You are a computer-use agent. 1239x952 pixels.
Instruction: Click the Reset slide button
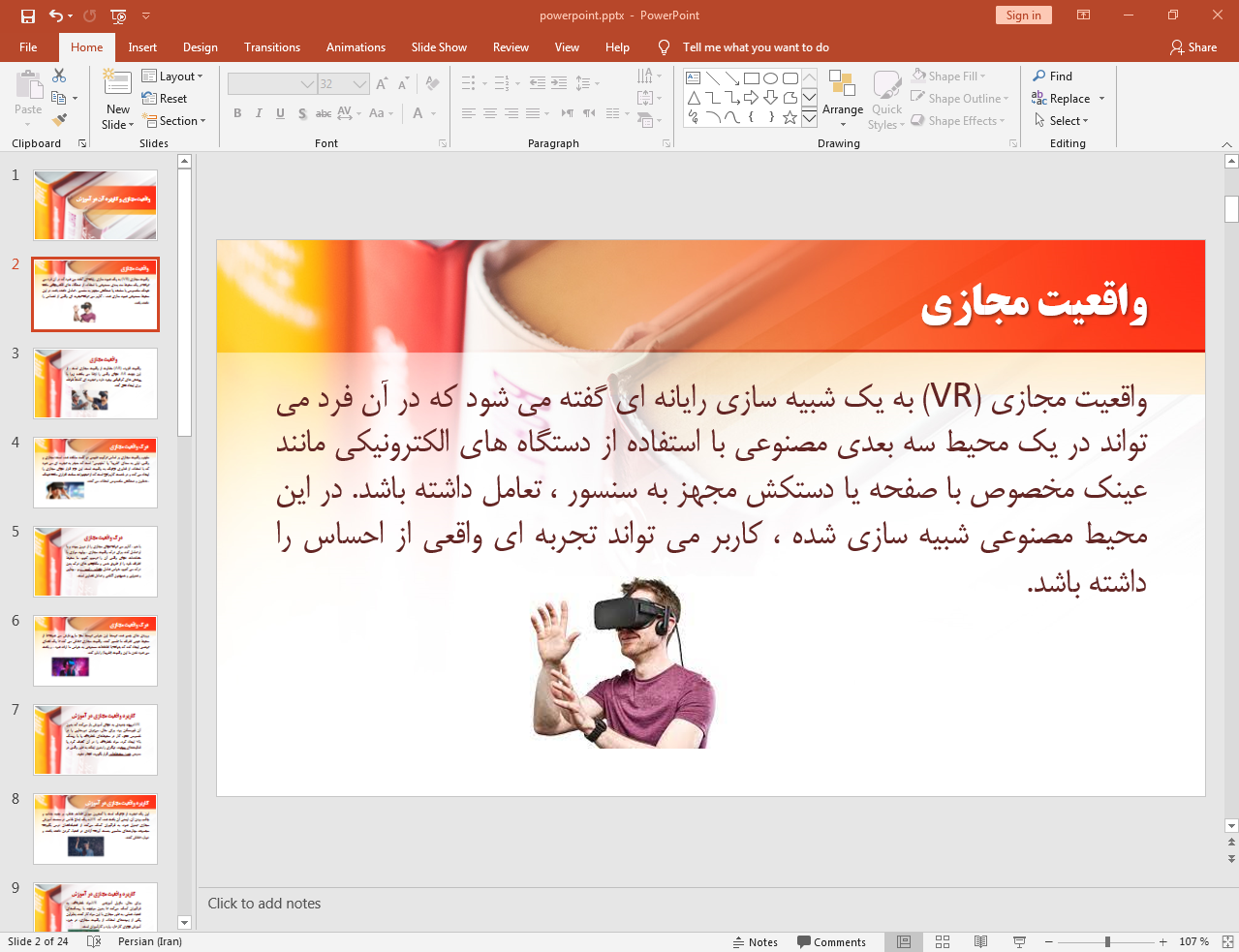(x=165, y=99)
